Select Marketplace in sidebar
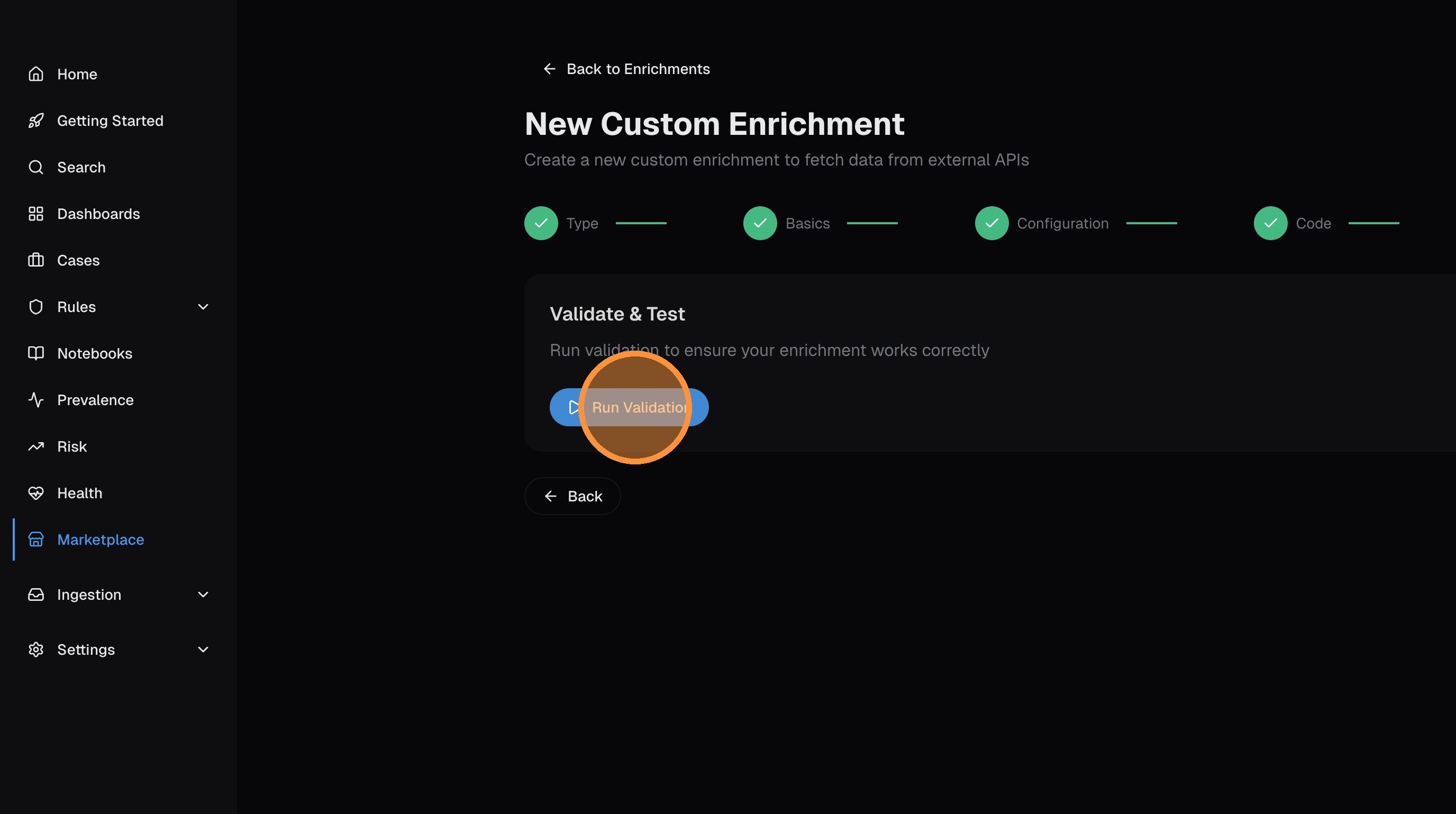The image size is (1456, 814). tap(100, 539)
